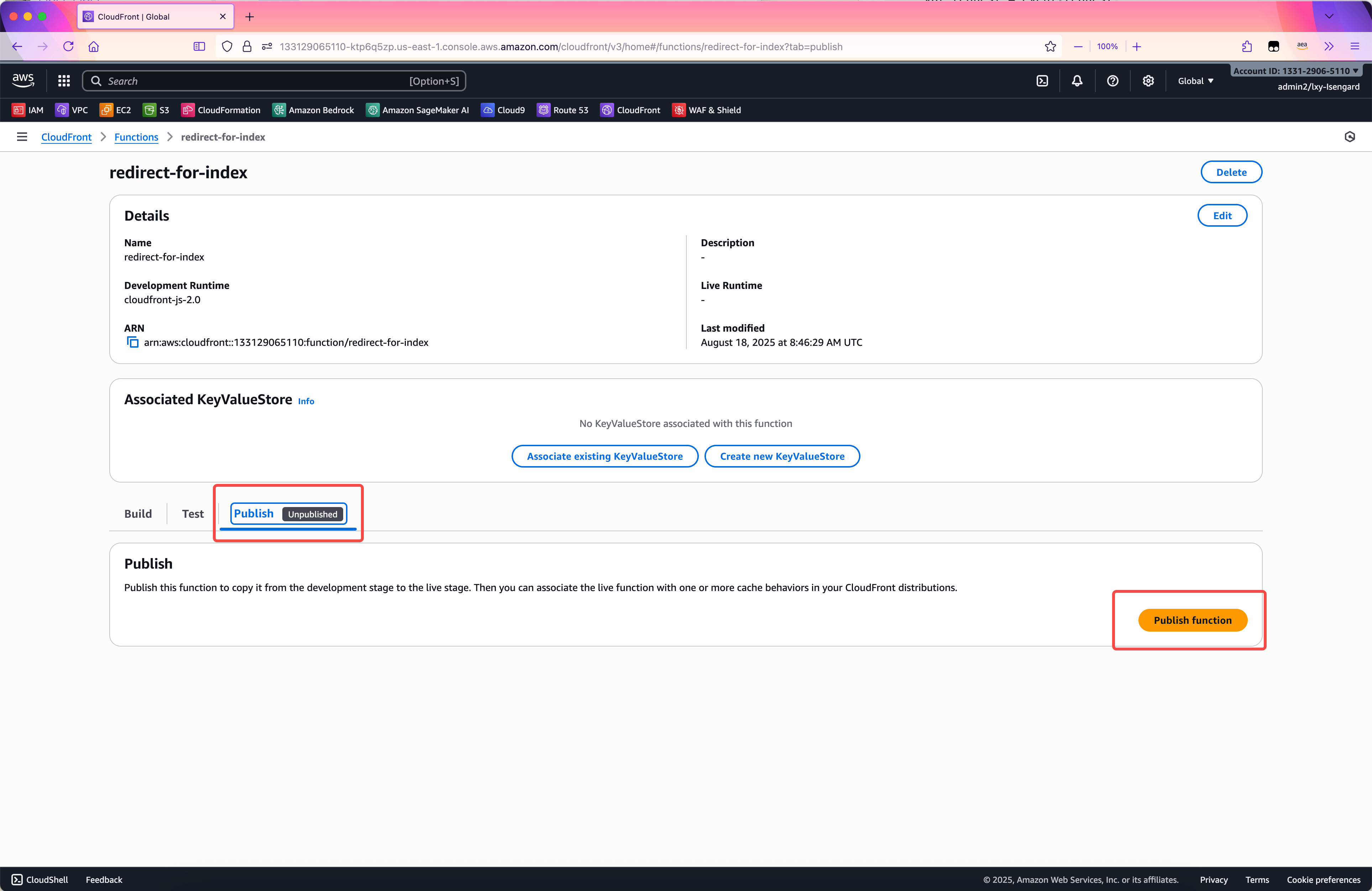Open the notifications bell
Viewport: 1372px width, 891px height.
point(1077,81)
